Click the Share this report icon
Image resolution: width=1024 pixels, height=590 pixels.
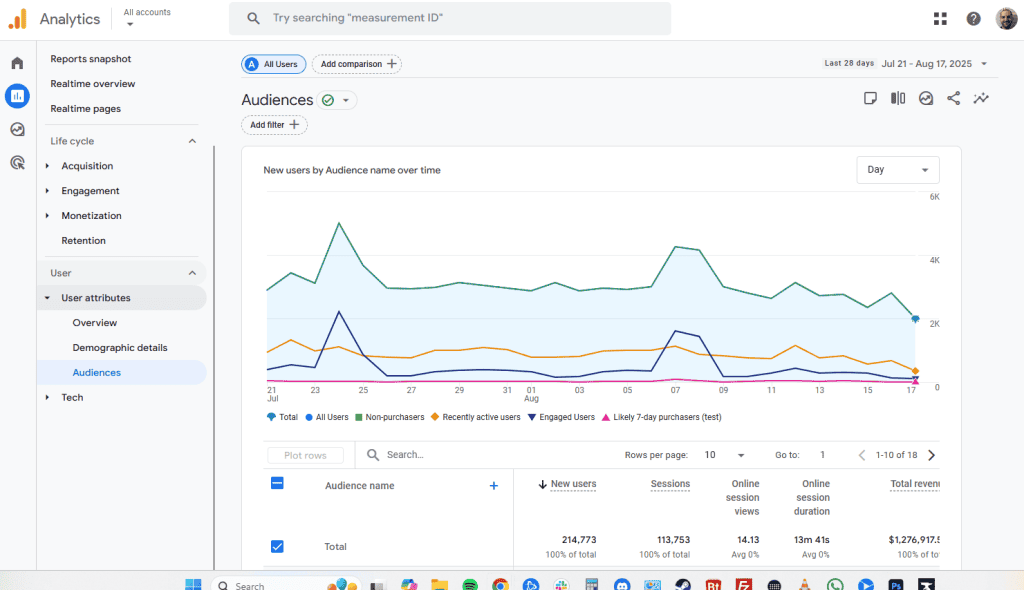click(x=954, y=98)
